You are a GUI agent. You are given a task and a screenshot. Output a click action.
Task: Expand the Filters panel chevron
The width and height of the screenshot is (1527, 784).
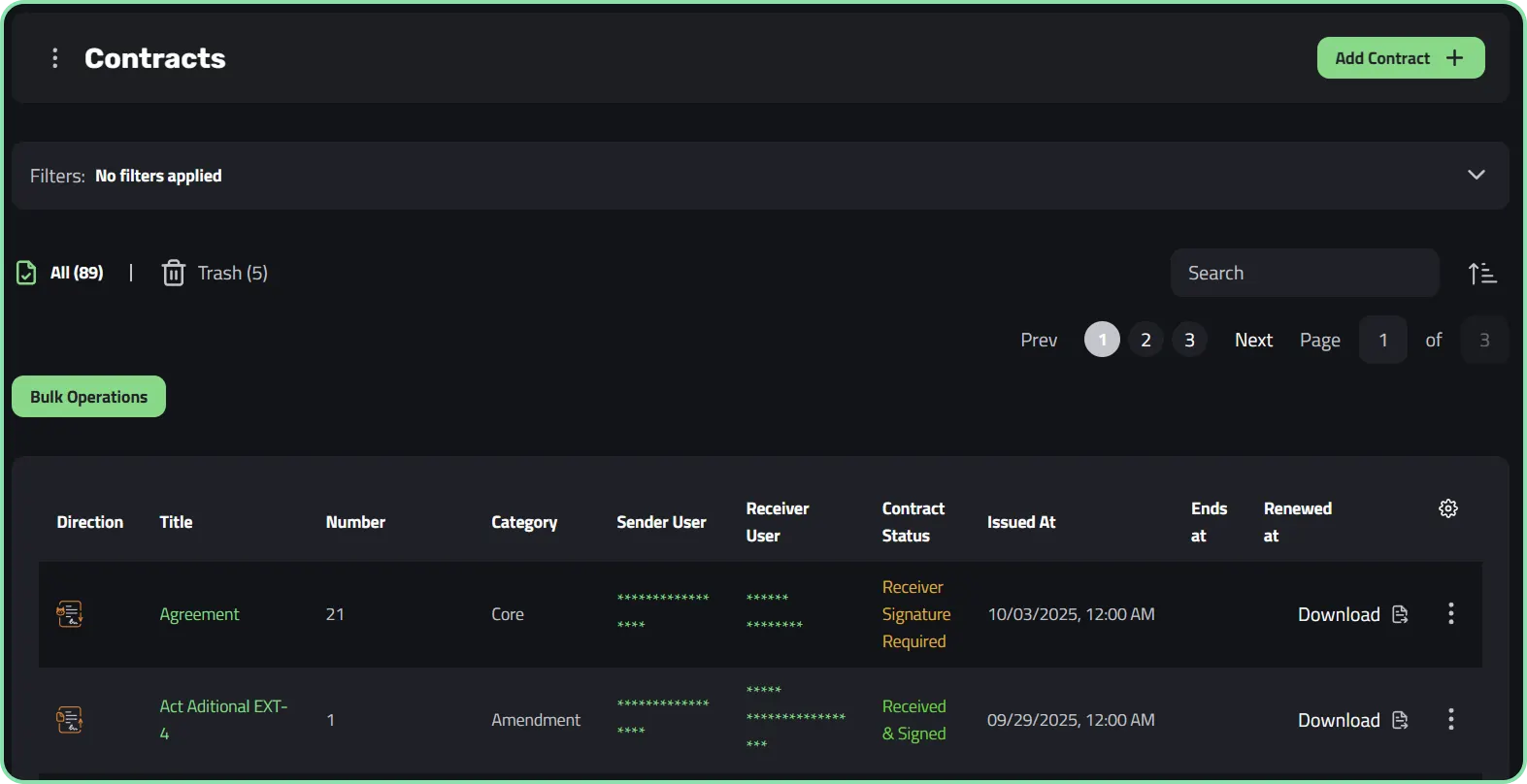pos(1477,175)
